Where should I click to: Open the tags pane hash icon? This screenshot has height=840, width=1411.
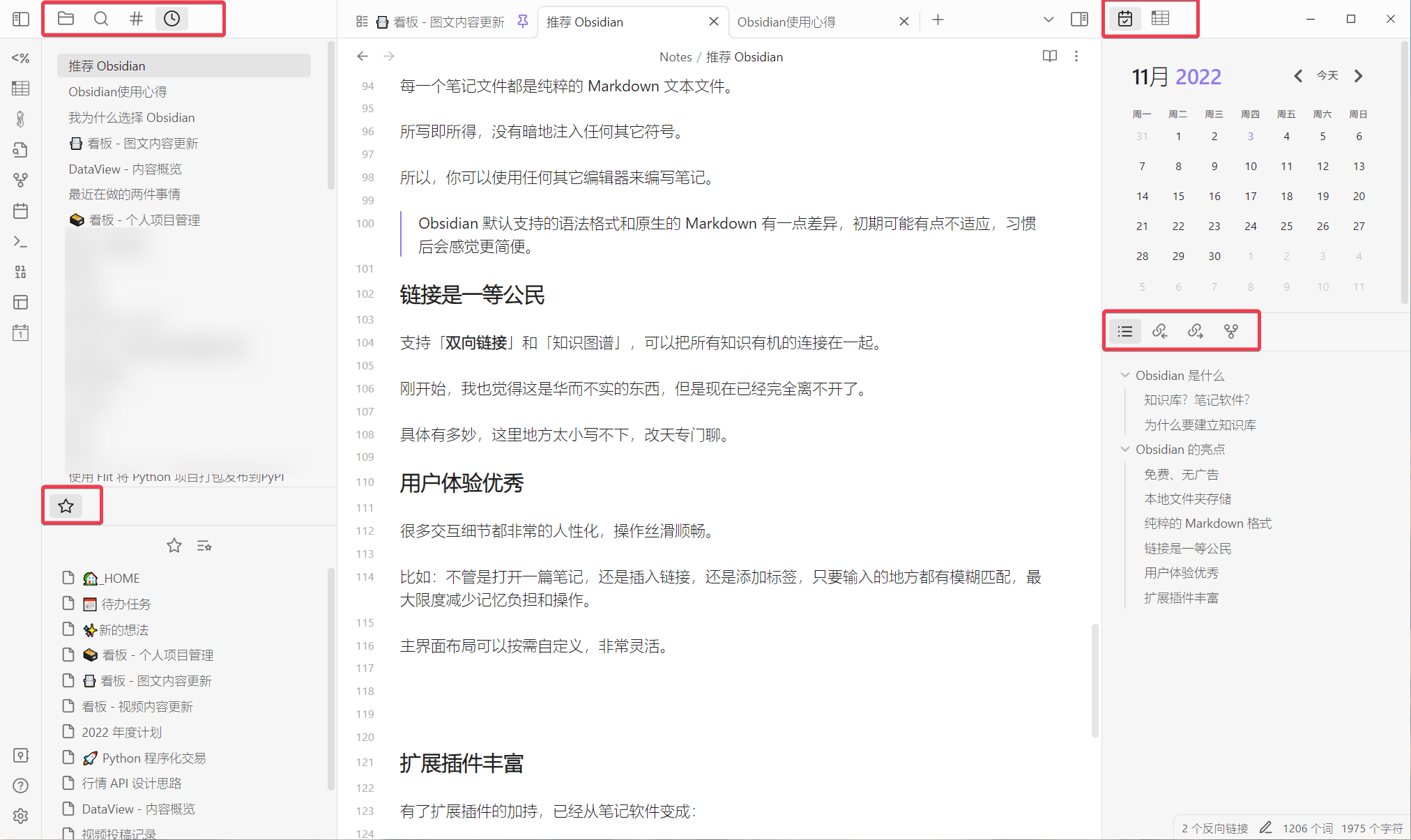pos(136,19)
